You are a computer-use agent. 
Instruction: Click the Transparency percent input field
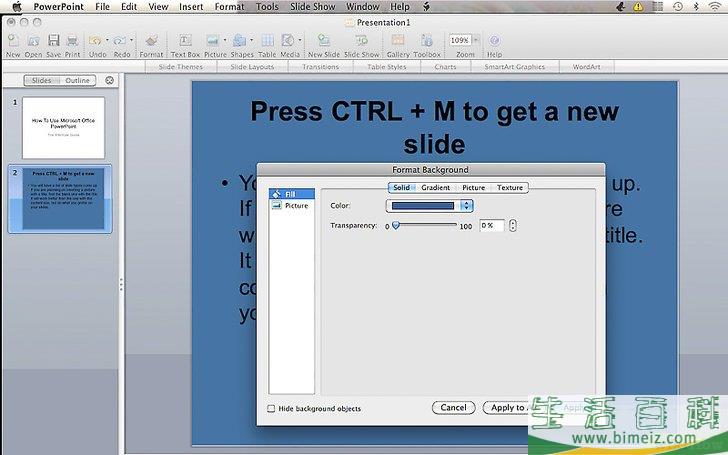[492, 226]
